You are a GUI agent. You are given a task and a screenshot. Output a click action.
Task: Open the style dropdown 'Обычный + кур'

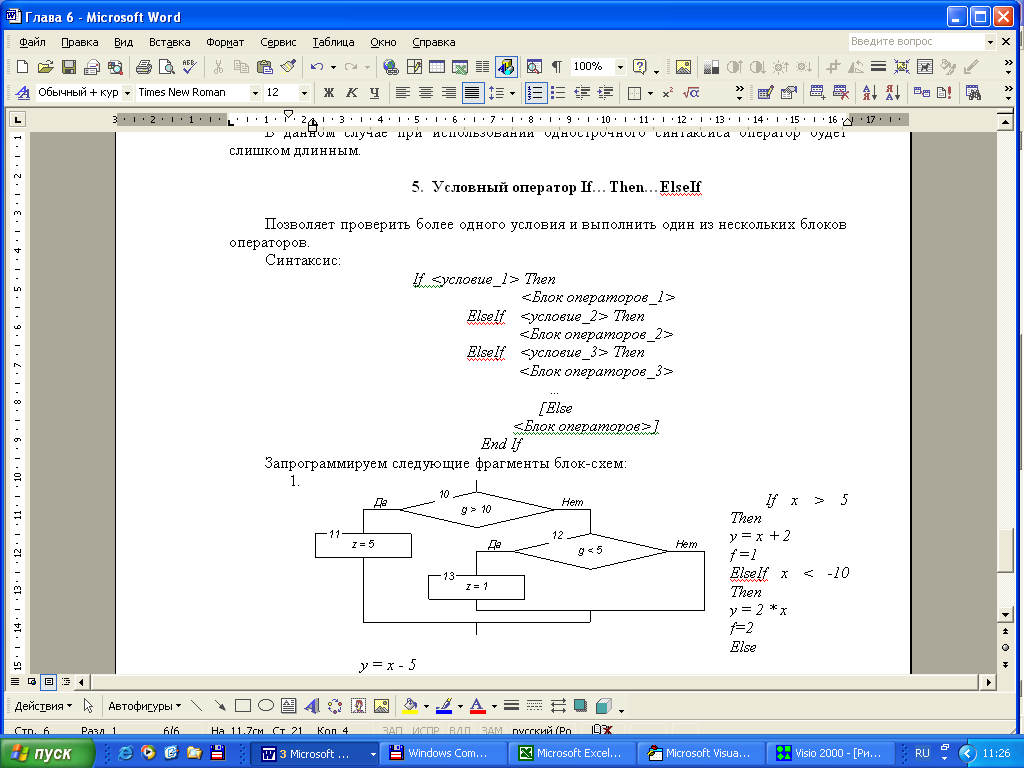[x=127, y=93]
